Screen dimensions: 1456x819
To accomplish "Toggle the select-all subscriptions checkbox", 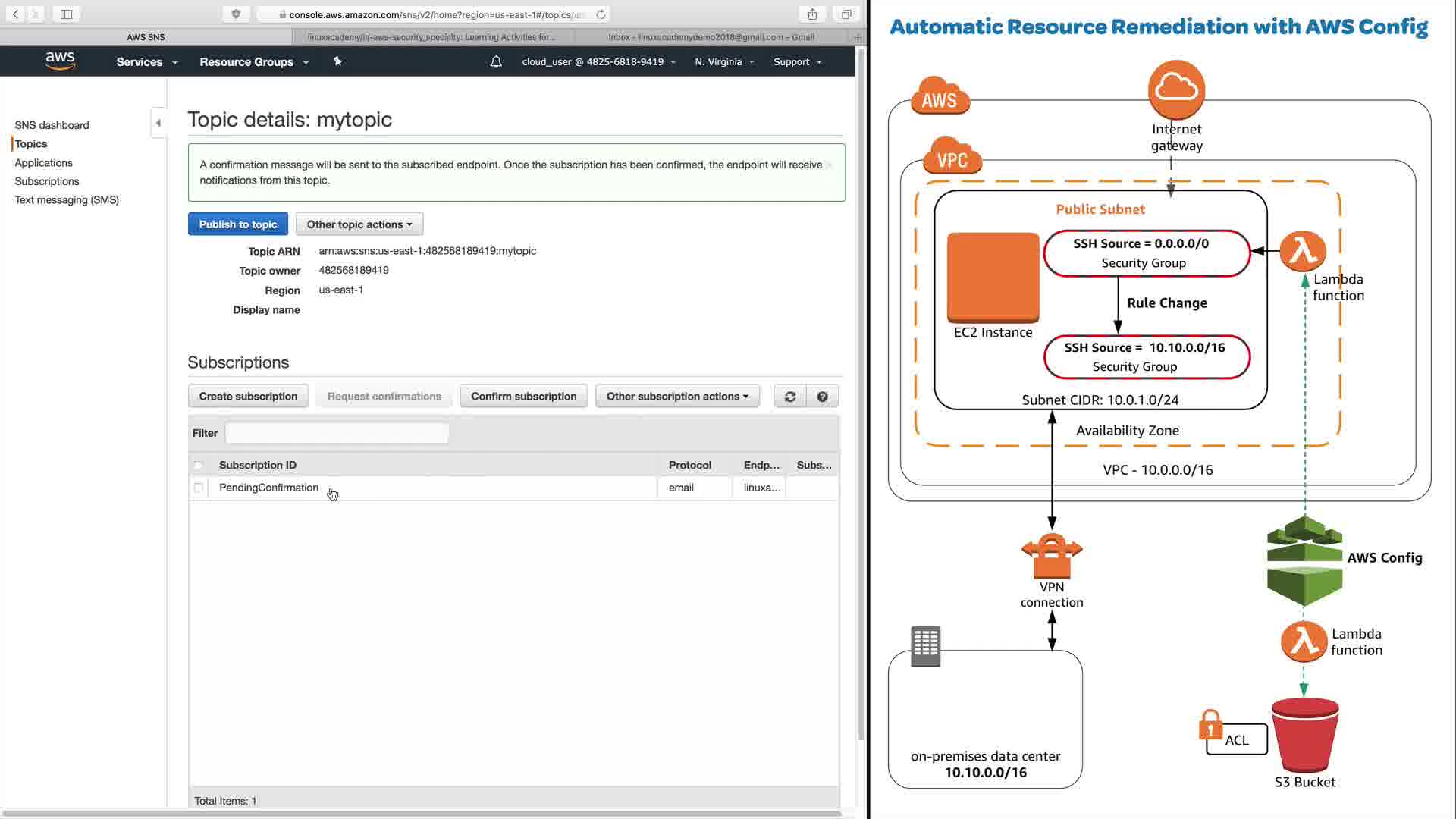I will pos(199,465).
